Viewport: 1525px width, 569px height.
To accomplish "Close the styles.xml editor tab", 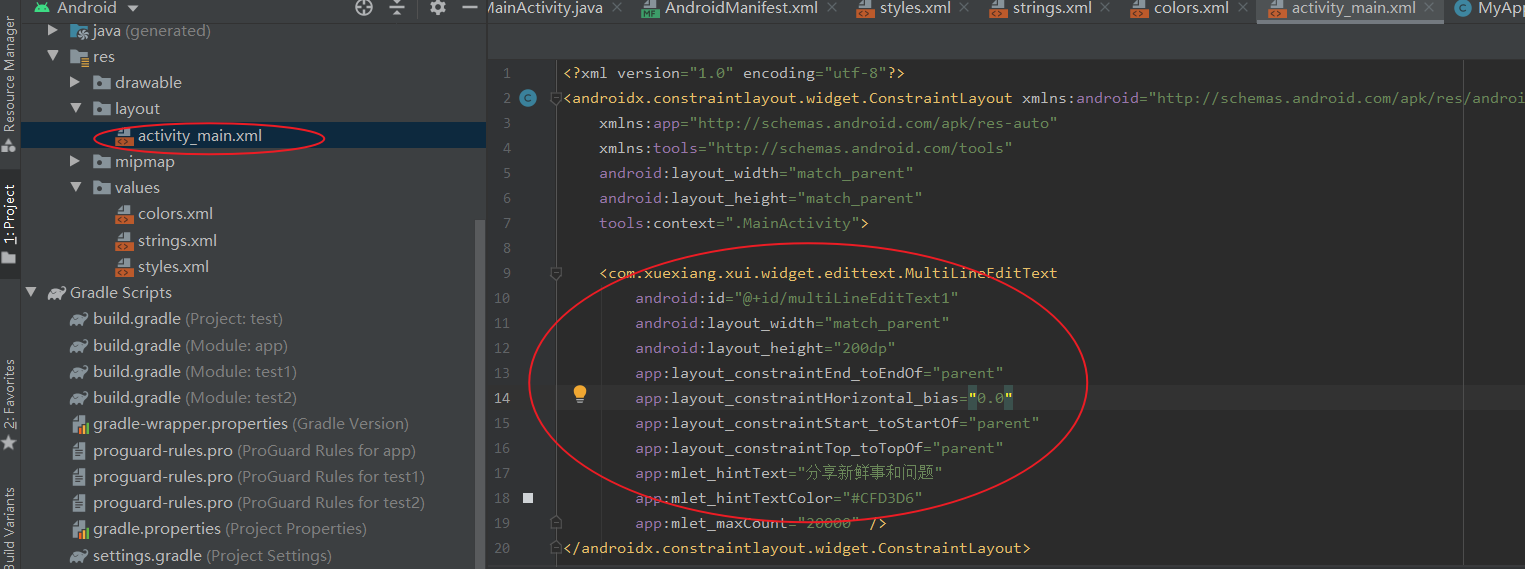I will pyautogui.click(x=965, y=8).
